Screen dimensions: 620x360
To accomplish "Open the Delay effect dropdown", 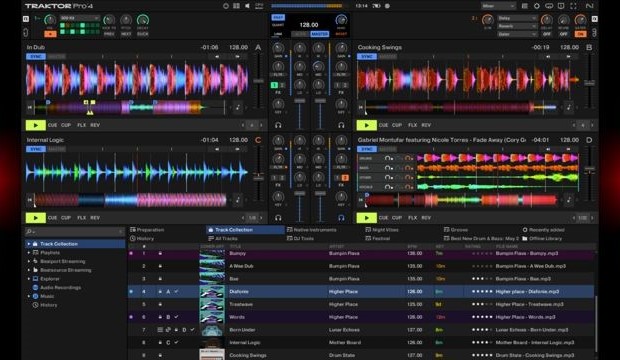I will pyautogui.click(x=517, y=18).
